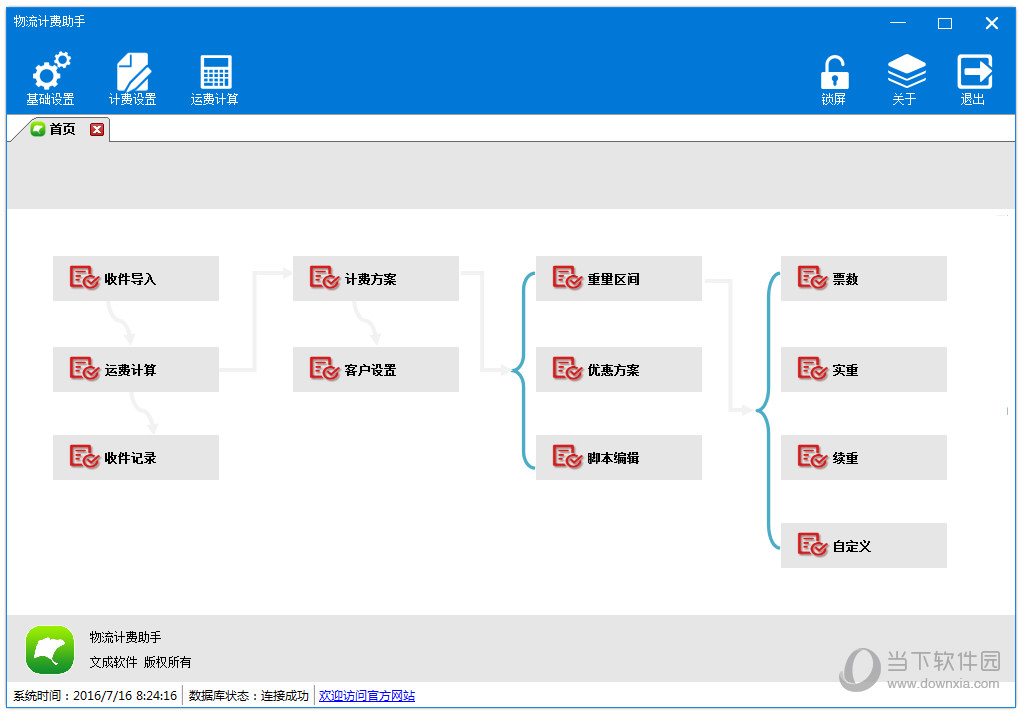Open 基础设置 gear icon in toolbar
The image size is (1024, 713).
[x=51, y=71]
